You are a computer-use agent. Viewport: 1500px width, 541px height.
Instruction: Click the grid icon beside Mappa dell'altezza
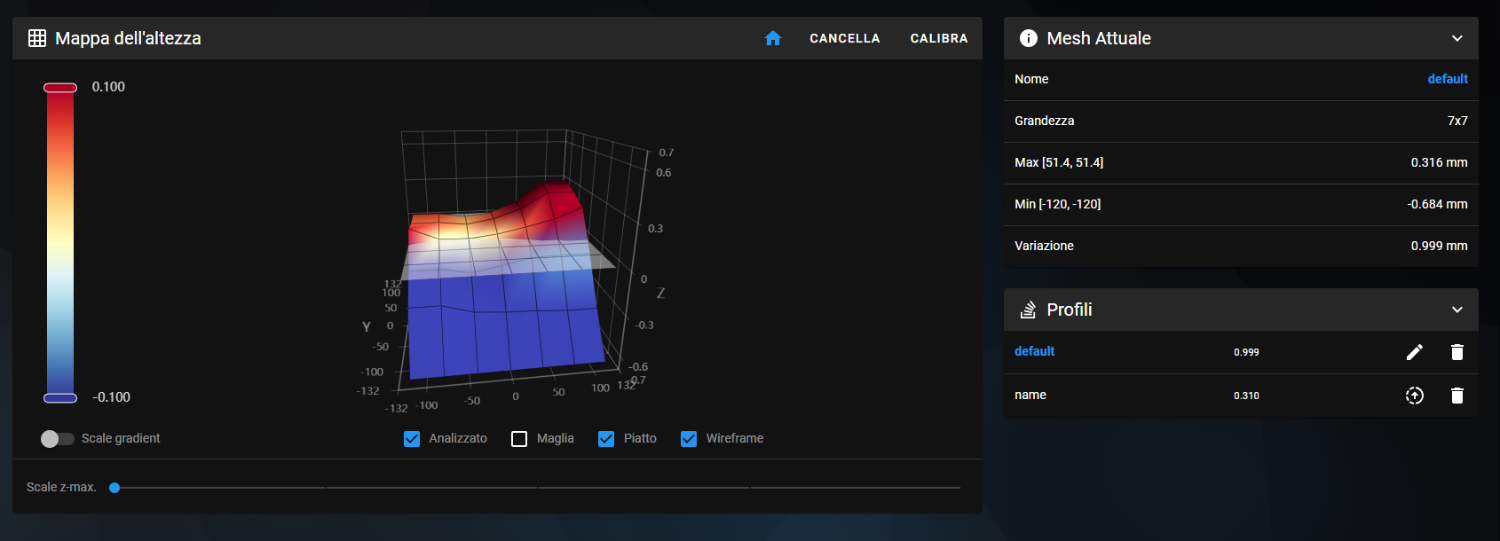(37, 38)
